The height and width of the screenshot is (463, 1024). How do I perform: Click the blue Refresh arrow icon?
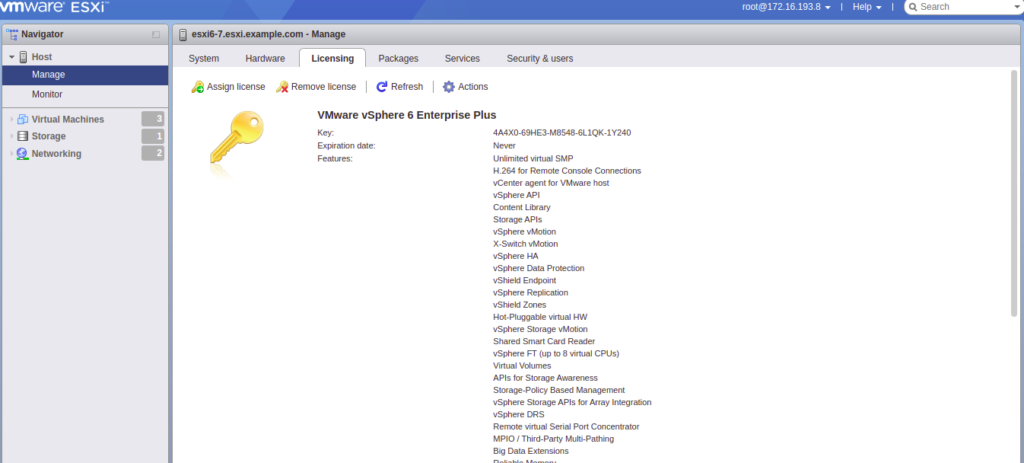(x=382, y=87)
